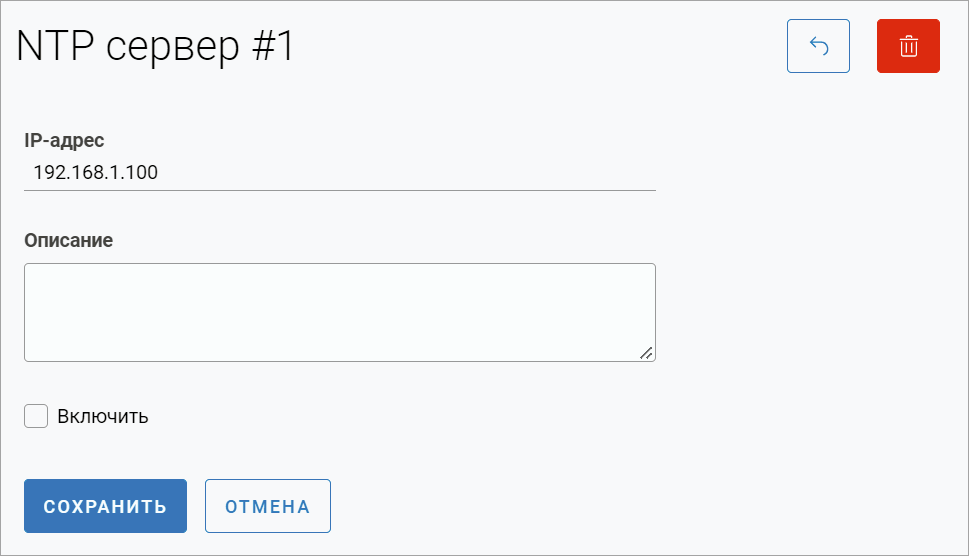
Task: Place cursor in 192.168.1.100 value
Action: point(95,172)
